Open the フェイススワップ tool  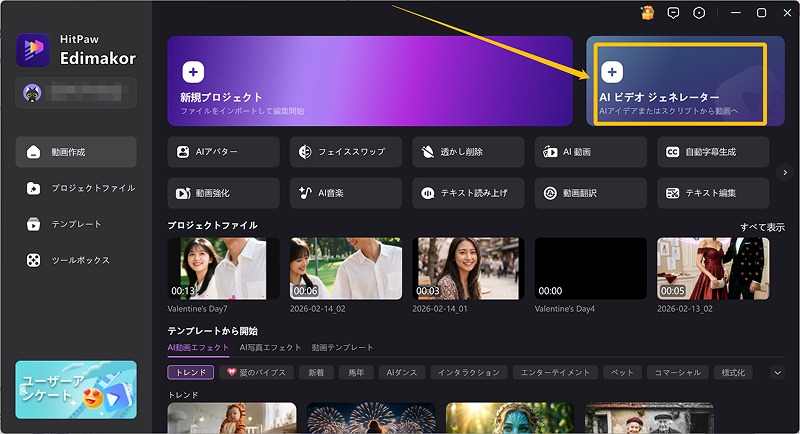click(x=346, y=152)
